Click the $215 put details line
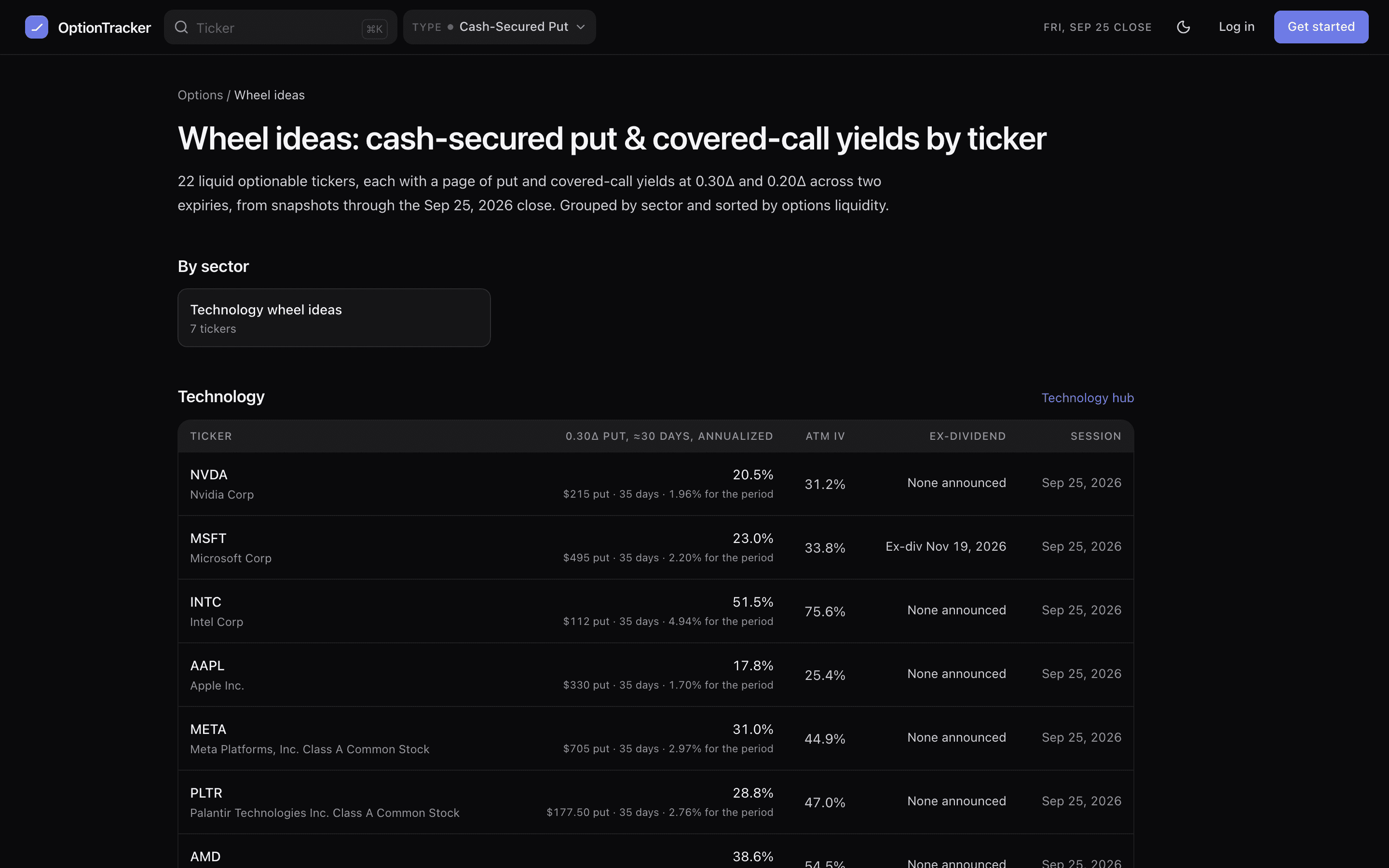This screenshot has width=1389, height=868. tap(668, 494)
